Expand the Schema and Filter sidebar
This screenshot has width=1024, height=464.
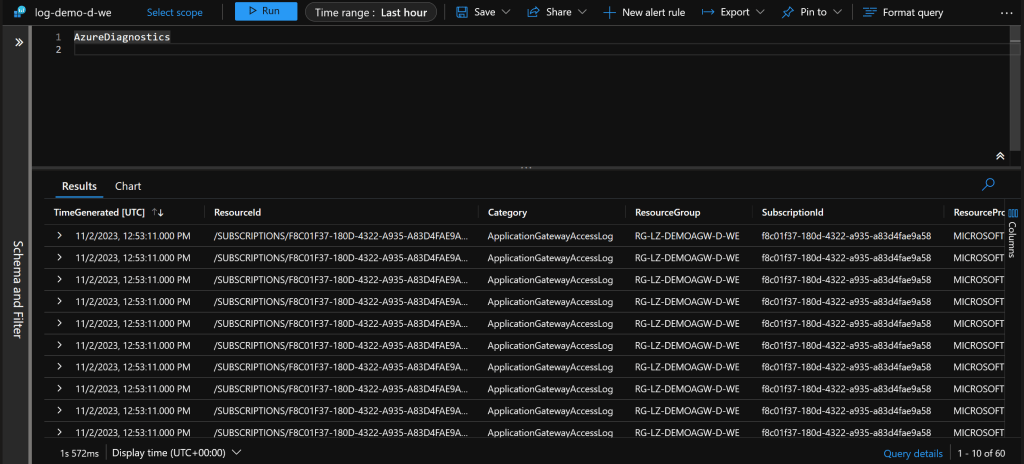click(17, 43)
